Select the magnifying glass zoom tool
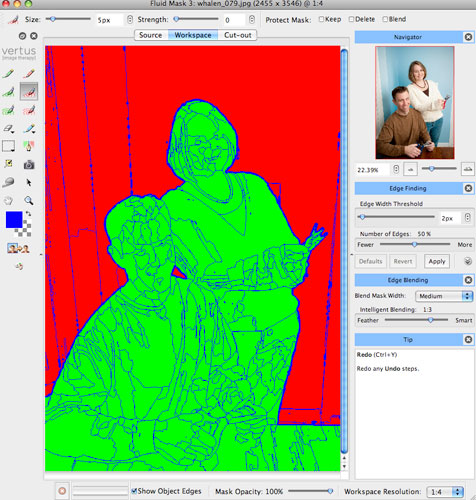This screenshot has height=500, width=476. 29,200
